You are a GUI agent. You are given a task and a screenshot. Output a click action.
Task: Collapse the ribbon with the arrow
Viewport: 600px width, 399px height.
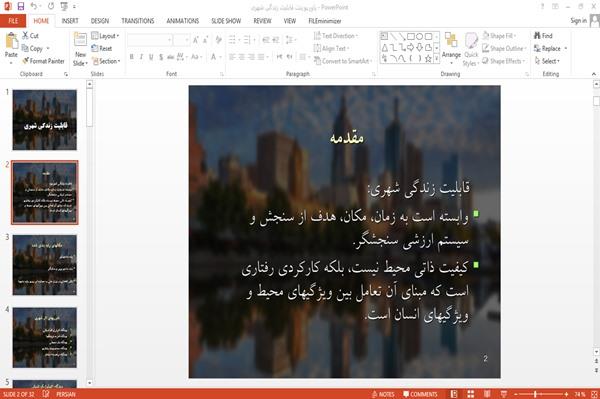pyautogui.click(x=593, y=74)
